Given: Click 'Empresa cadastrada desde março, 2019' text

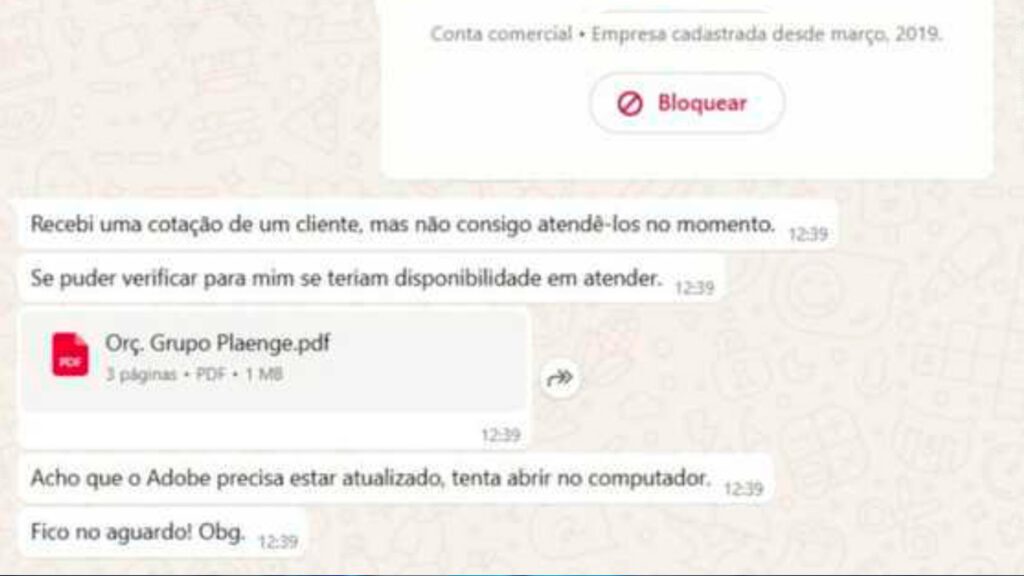Looking at the screenshot, I should coord(767,34).
